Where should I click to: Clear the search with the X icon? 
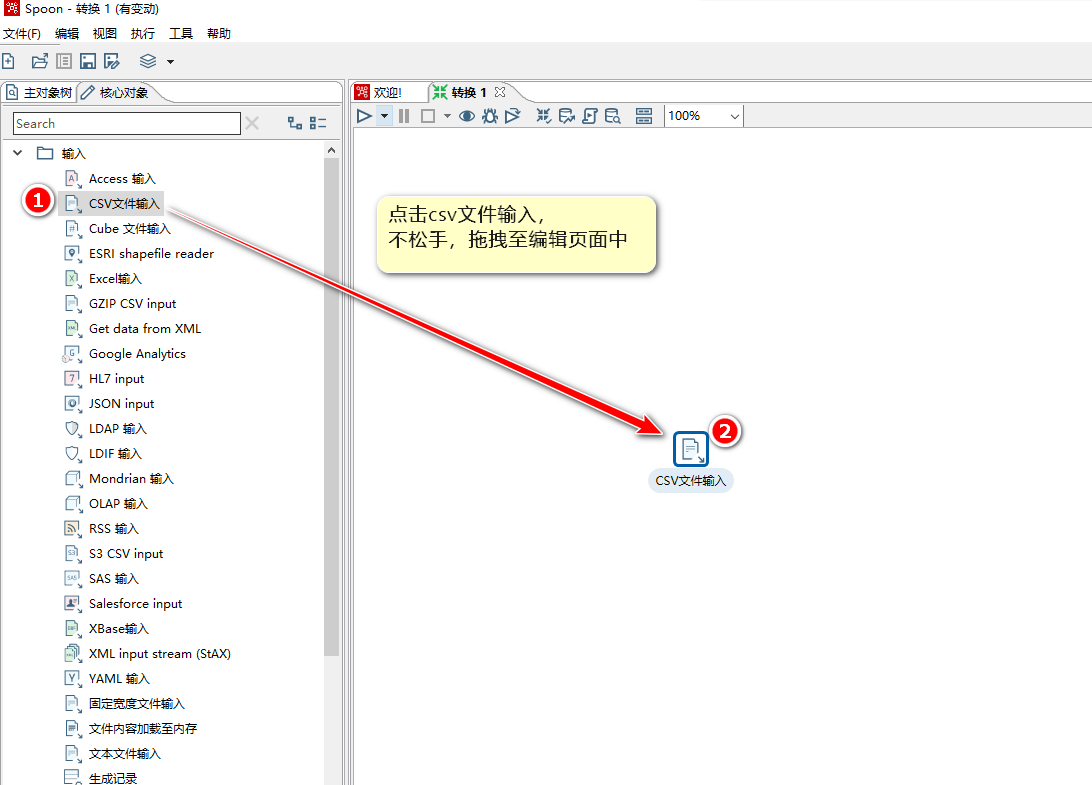coord(252,123)
